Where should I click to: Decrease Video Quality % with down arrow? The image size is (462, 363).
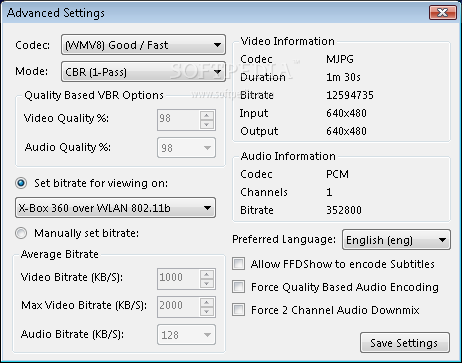point(207,124)
